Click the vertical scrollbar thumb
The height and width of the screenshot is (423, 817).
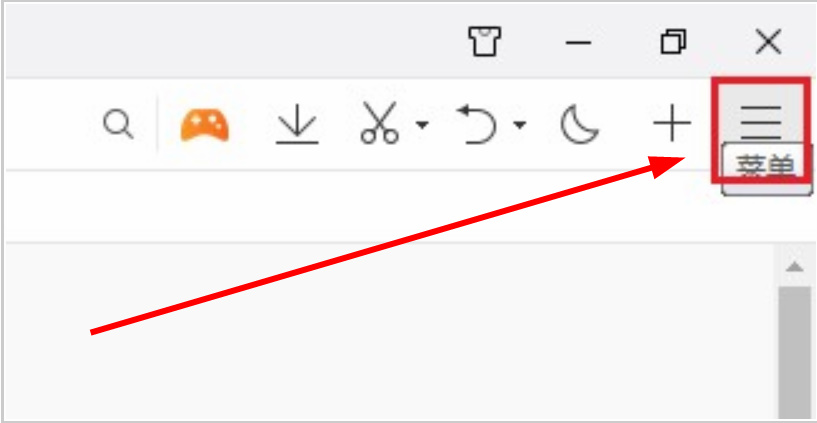795,354
